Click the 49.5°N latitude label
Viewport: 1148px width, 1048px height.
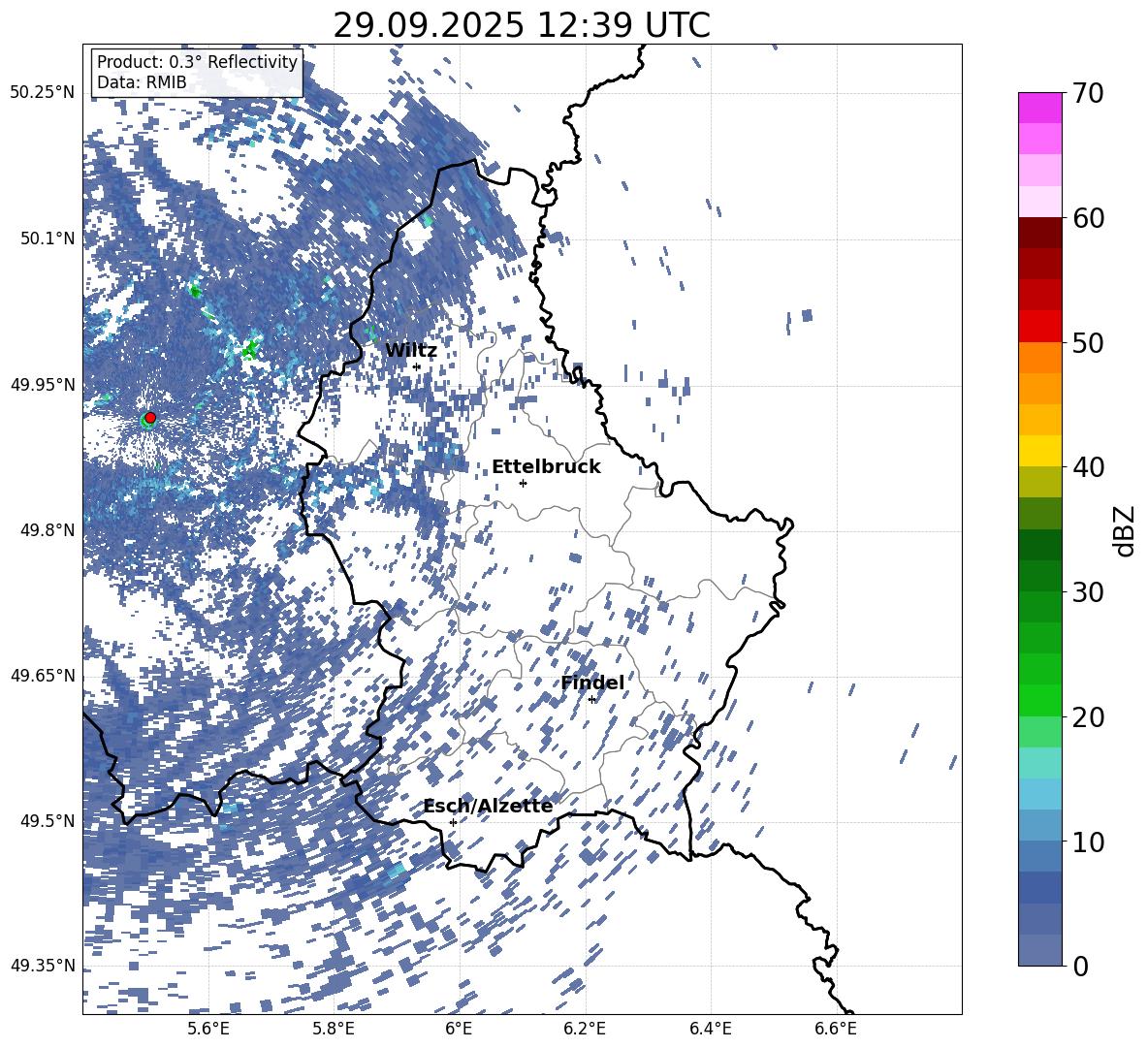(48, 820)
